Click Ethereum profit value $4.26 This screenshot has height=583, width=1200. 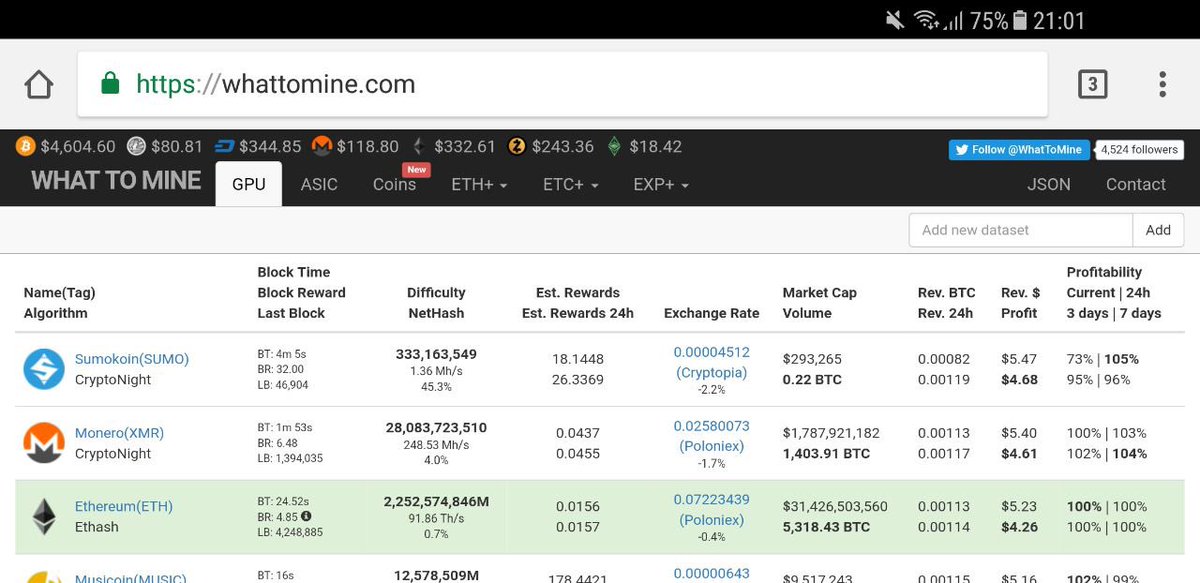pyautogui.click(x=1020, y=527)
